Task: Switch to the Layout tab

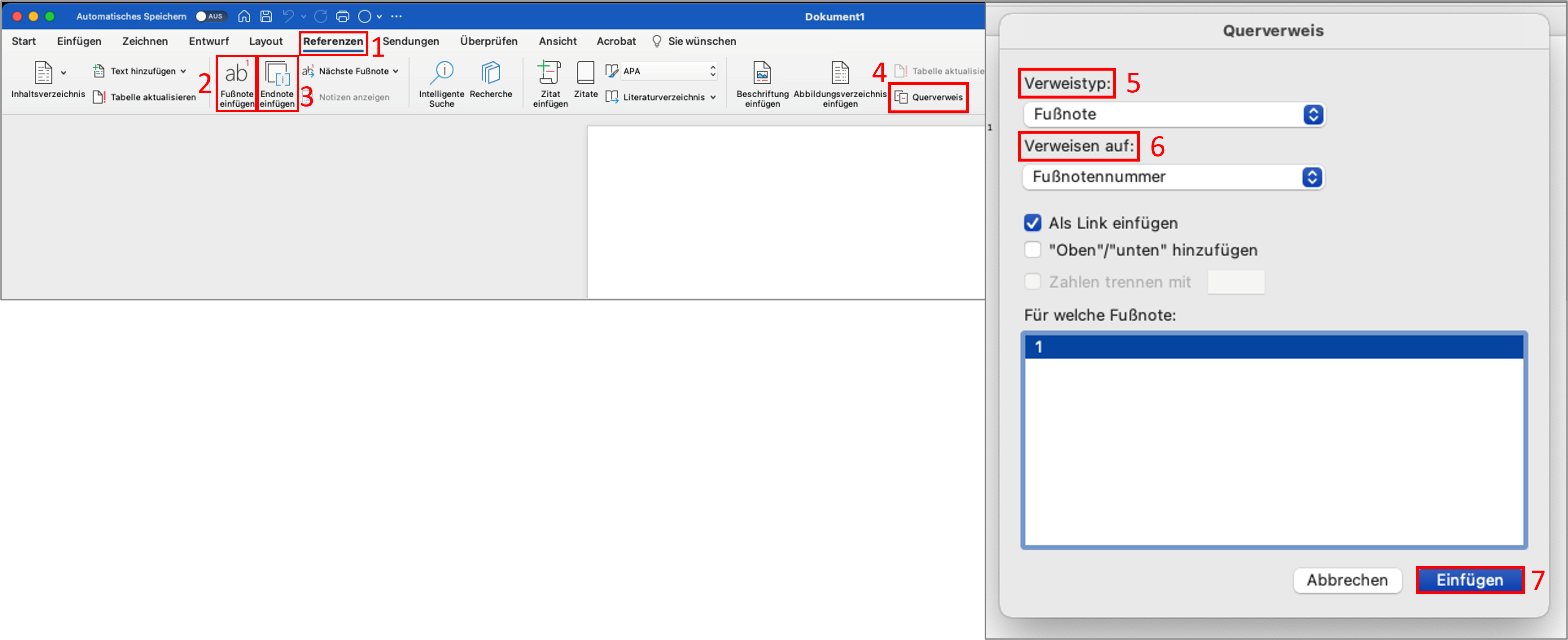Action: pos(266,41)
